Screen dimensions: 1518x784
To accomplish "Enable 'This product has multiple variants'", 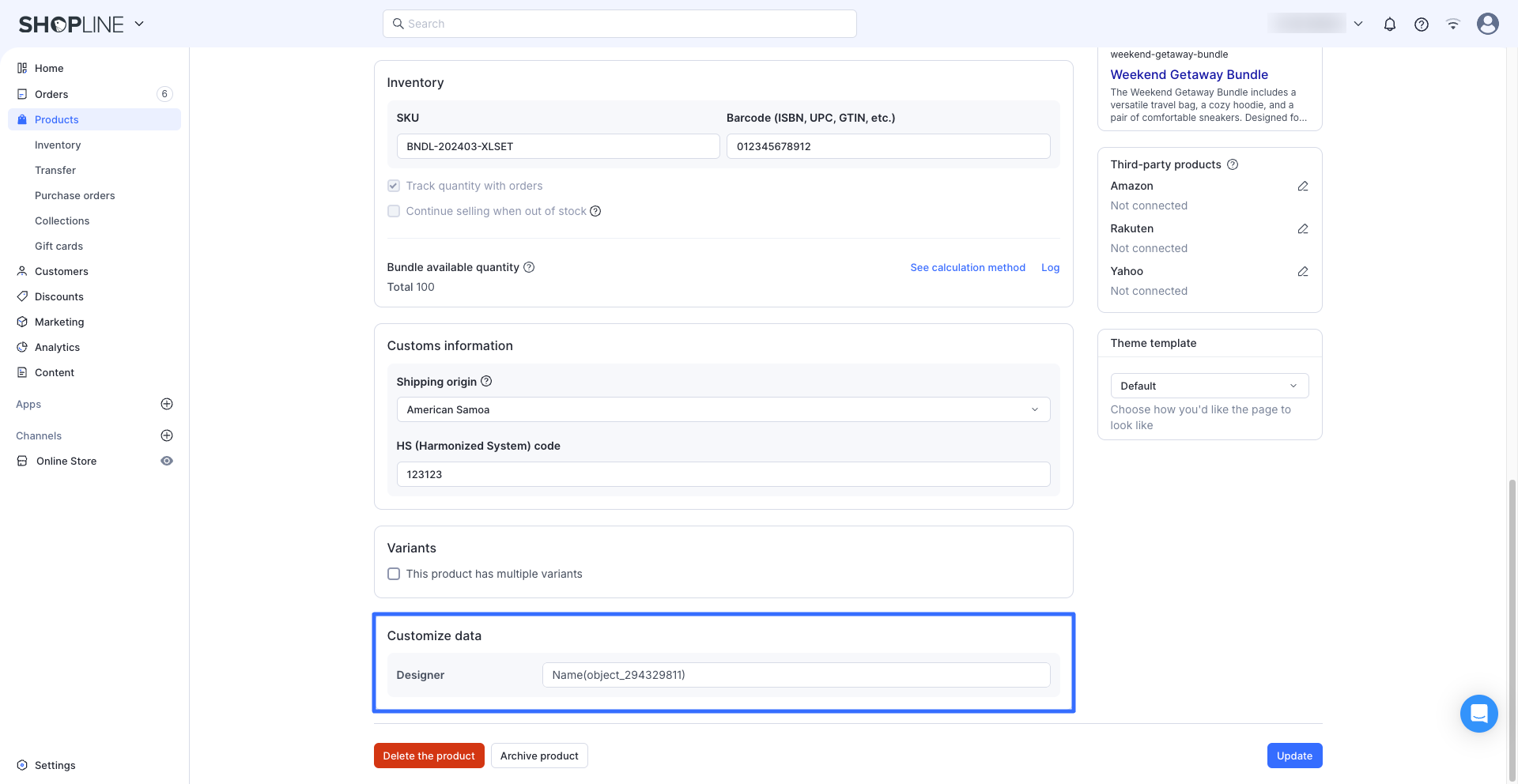I will pos(394,574).
